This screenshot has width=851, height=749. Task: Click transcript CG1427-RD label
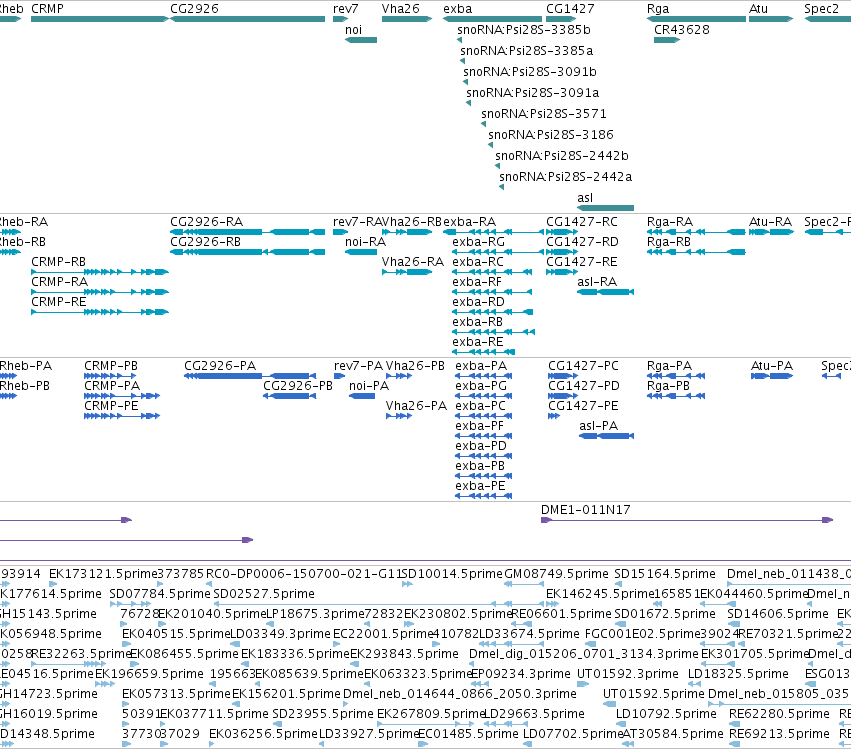(x=582, y=242)
